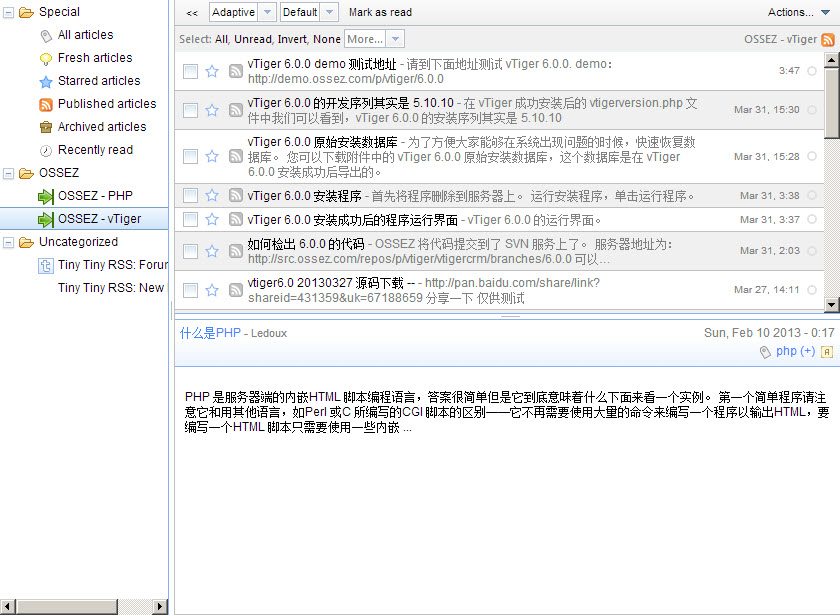
Task: Check the box for vTiger 6.0.0 demo article
Action: (x=190, y=71)
